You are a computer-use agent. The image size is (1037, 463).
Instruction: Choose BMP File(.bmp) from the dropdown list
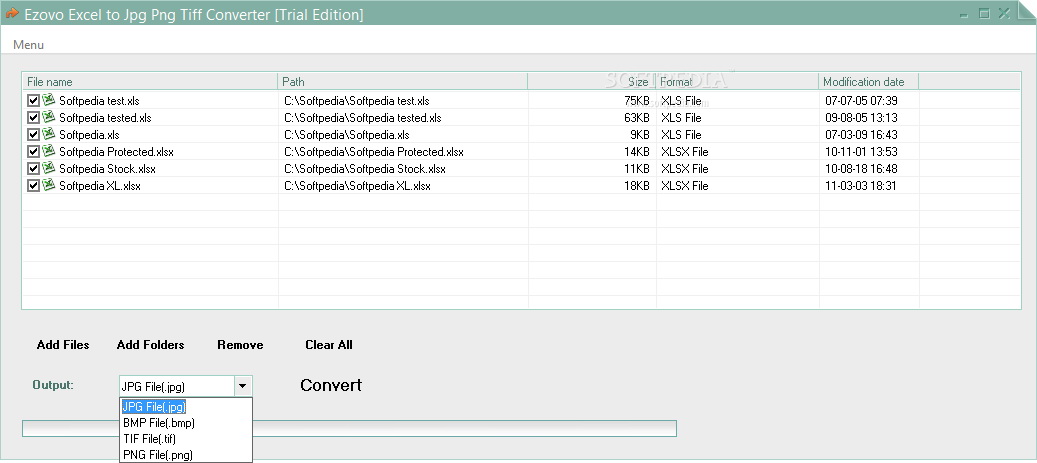tap(186, 423)
